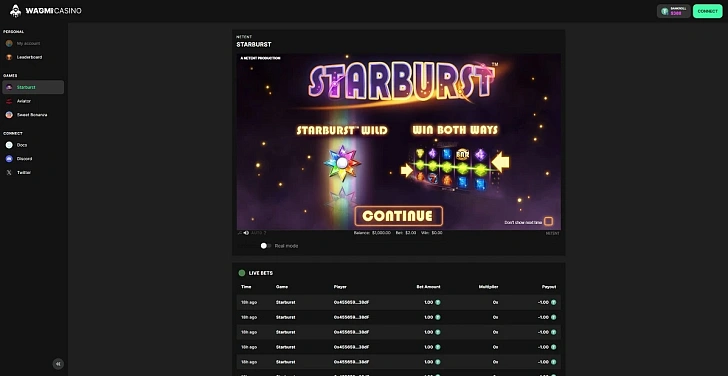Viewport: 728px width, 376px height.
Task: Toggle the Real mode switch
Action: pyautogui.click(x=266, y=246)
